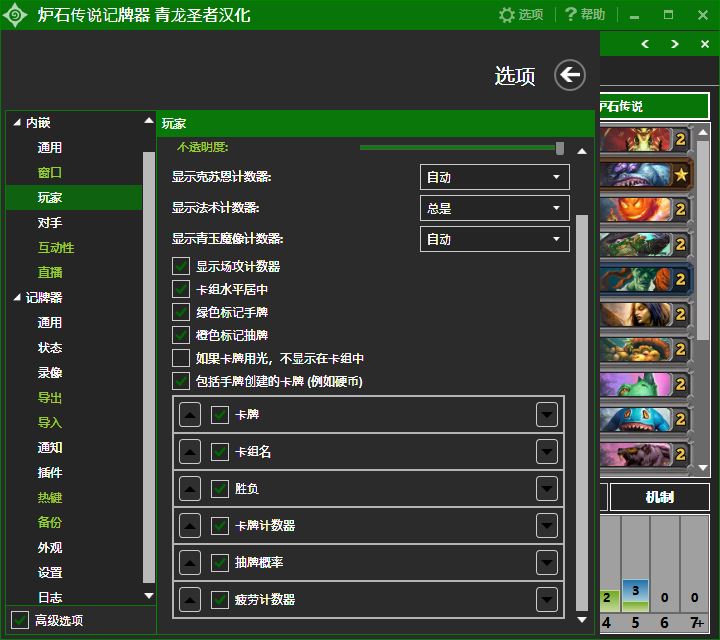
Task: Uncheck the 卡牌 panel element checkbox
Action: (220, 415)
